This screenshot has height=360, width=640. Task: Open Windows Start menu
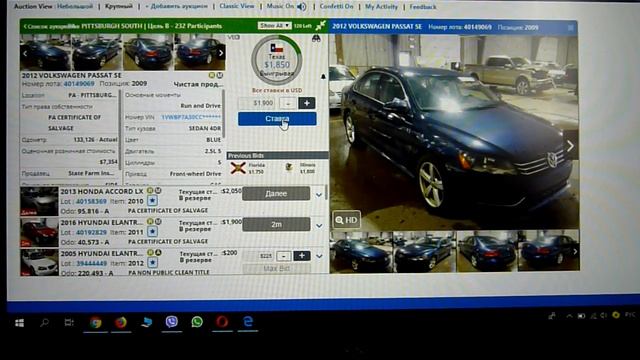click(19, 323)
